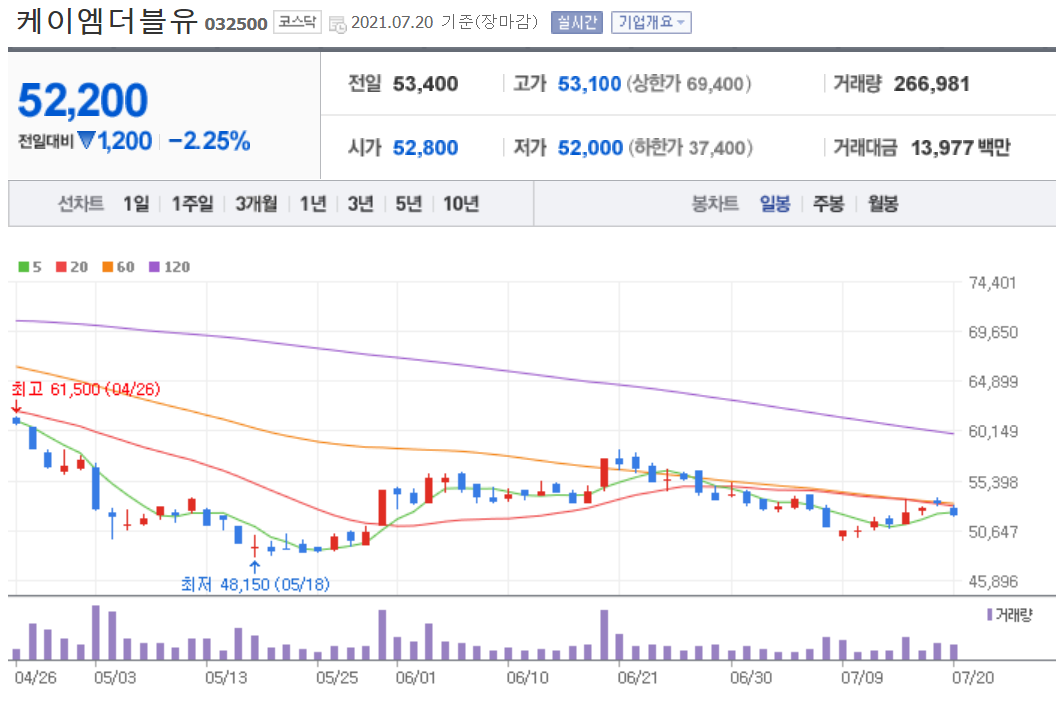Viewport: 1056px width, 704px height.
Task: Click the green 5-day moving average swatch
Action: (x=24, y=267)
